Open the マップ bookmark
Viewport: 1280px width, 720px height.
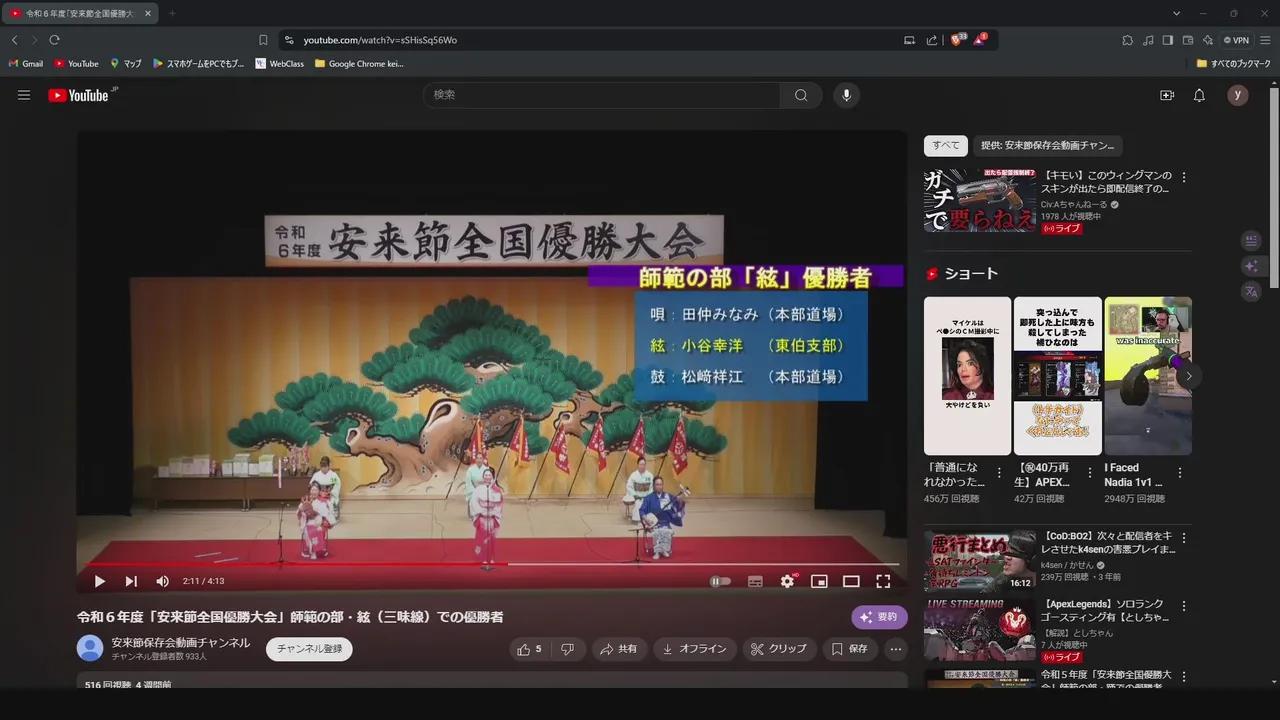126,63
